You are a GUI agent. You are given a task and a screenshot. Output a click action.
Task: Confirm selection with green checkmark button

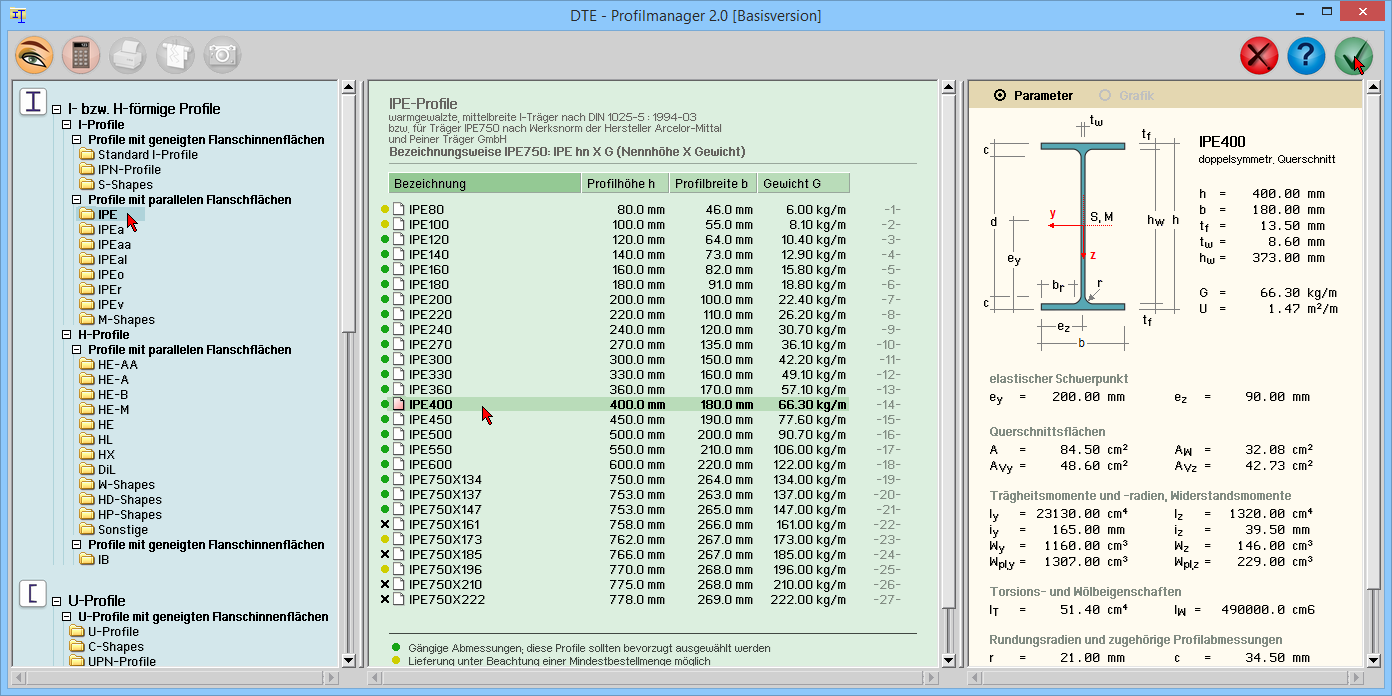(1353, 55)
